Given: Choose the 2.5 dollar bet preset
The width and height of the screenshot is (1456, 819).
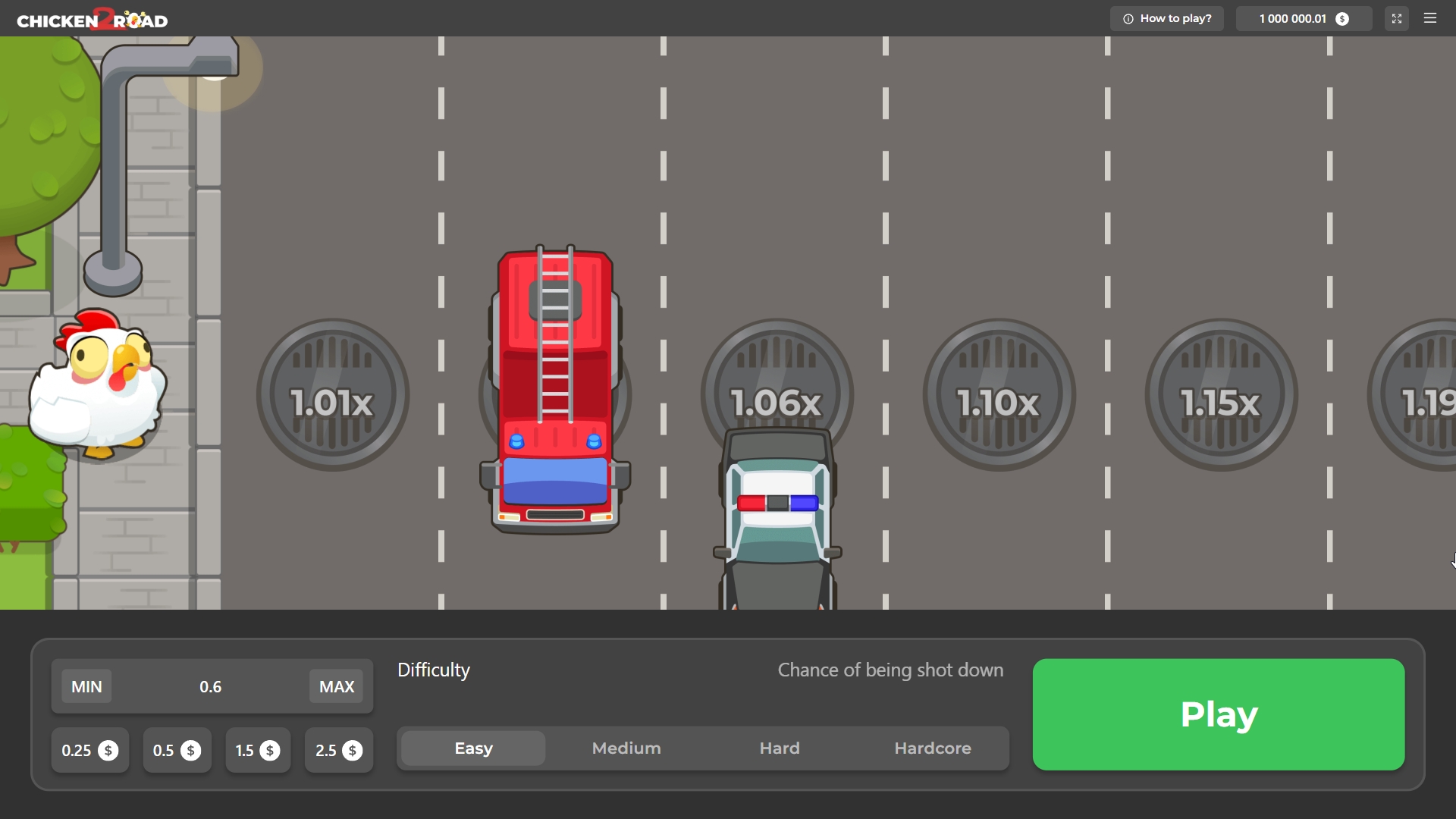Looking at the screenshot, I should click(339, 751).
